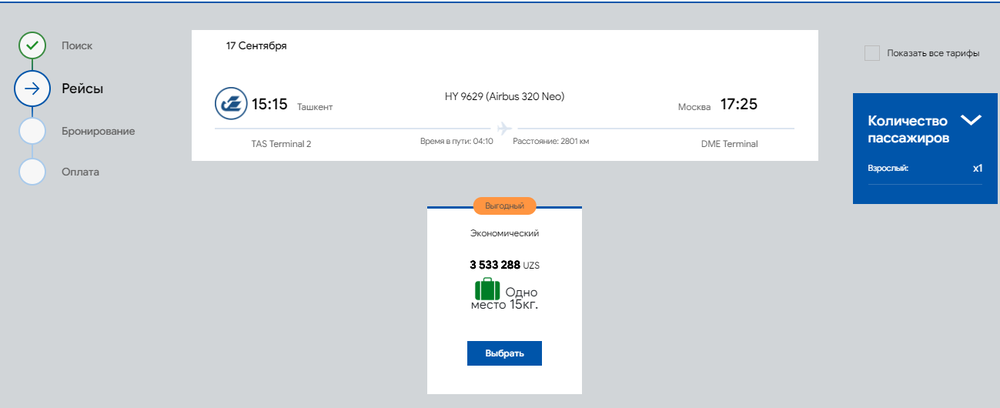The width and height of the screenshot is (1000, 408).
Task: Enable the Показать все тарифы checkbox
Action: point(872,53)
